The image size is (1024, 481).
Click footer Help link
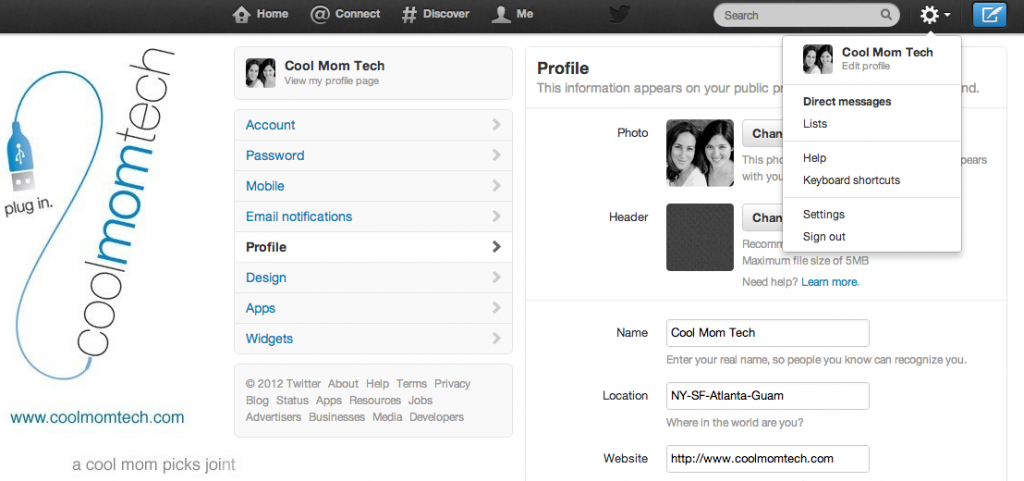pyautogui.click(x=377, y=384)
